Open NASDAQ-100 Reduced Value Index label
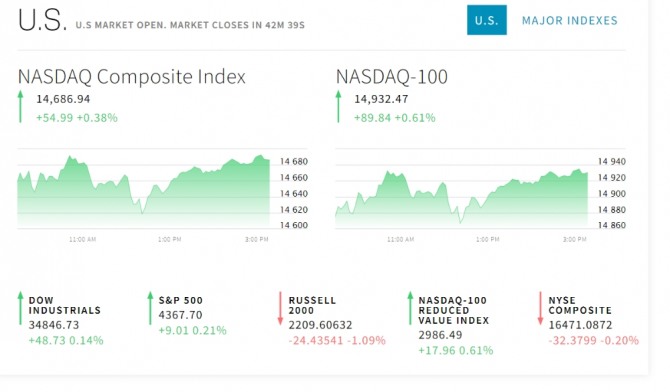Screen dimensions: 670x392 tap(453, 310)
